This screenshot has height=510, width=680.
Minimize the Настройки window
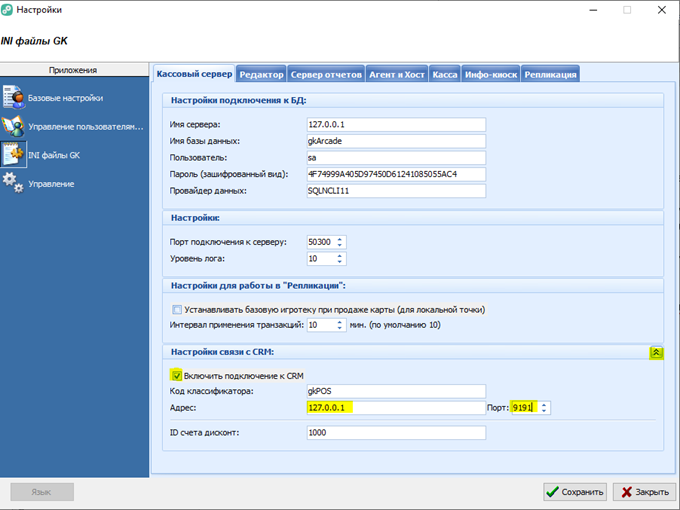click(593, 10)
